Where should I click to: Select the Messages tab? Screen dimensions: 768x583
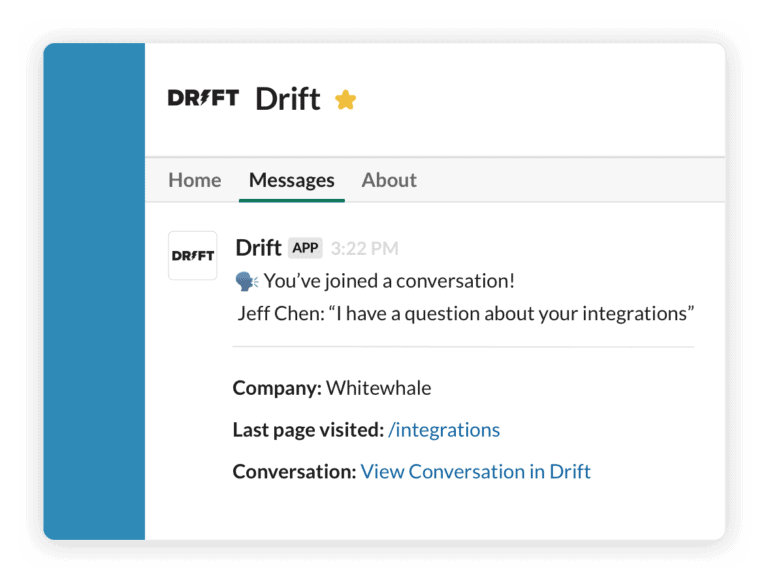click(291, 180)
